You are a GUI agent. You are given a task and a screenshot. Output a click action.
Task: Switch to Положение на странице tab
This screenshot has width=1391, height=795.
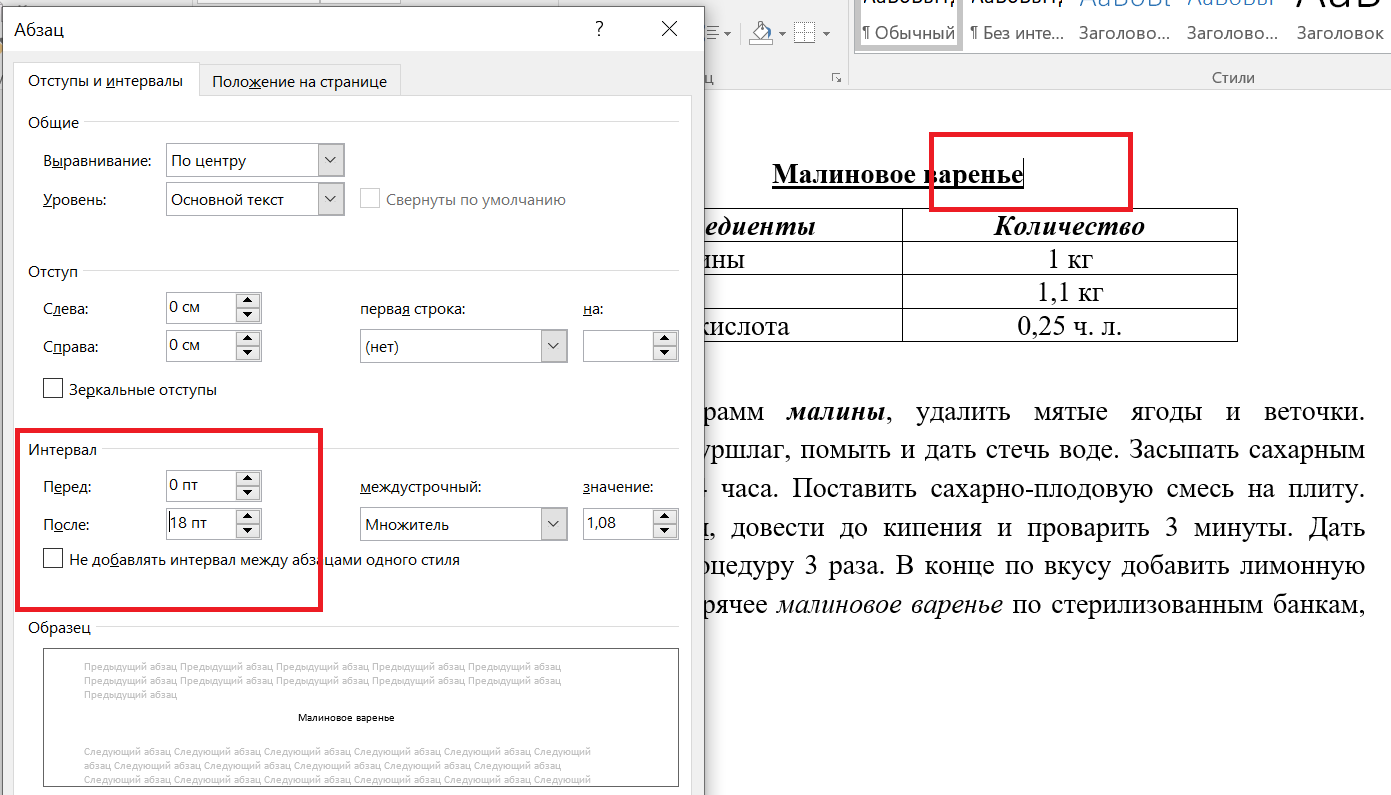point(299,81)
